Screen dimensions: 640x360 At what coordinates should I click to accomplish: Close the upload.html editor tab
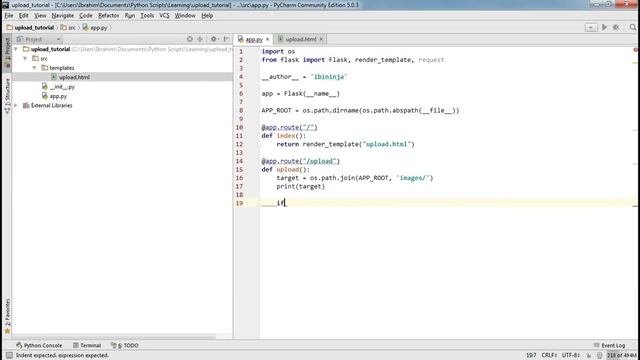[321, 39]
